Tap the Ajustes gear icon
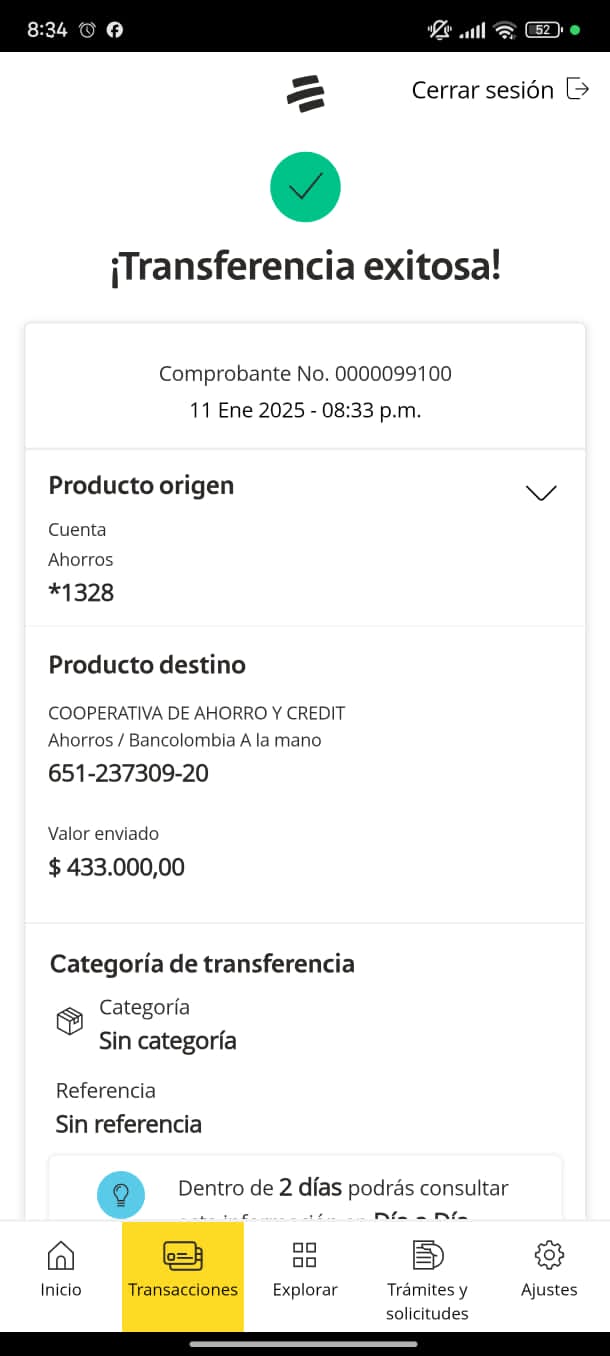This screenshot has width=610, height=1356. click(549, 1255)
